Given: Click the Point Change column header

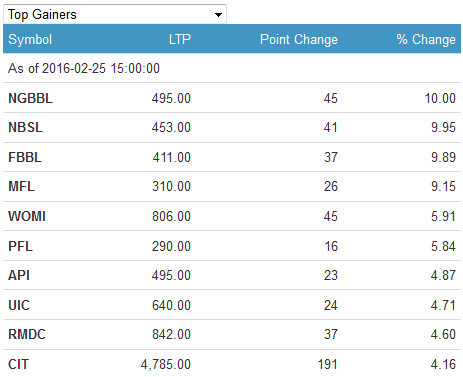Looking at the screenshot, I should (x=299, y=39).
